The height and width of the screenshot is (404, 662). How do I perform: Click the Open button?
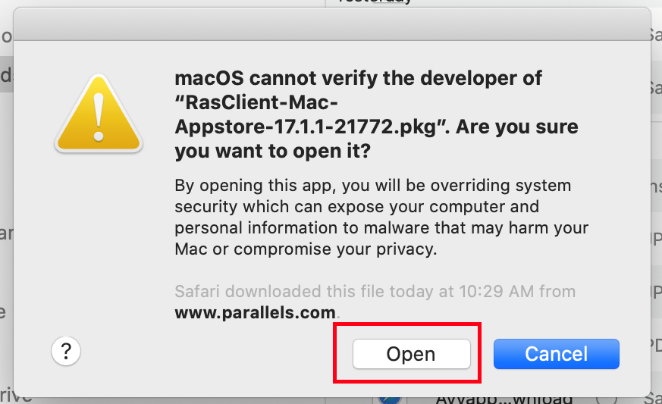pos(411,354)
